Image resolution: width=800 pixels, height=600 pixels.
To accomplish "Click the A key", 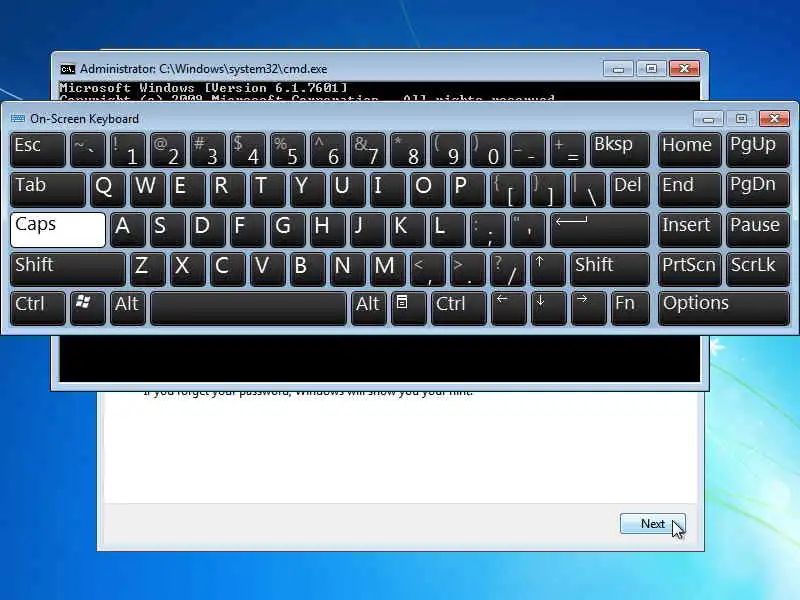I will pos(128,230).
